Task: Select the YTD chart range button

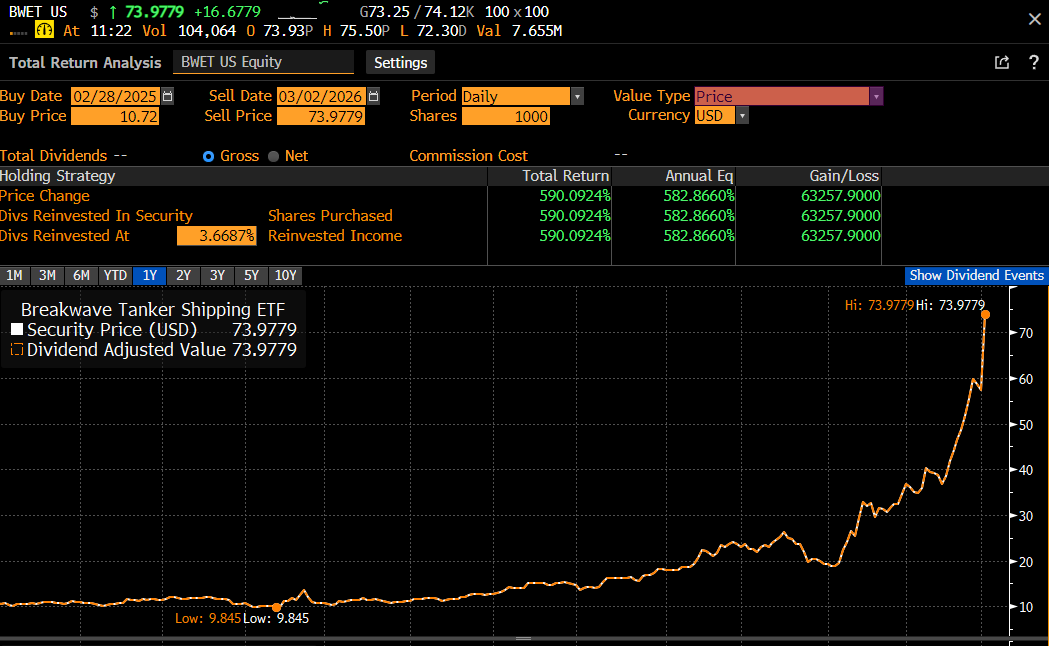Action: [x=115, y=276]
